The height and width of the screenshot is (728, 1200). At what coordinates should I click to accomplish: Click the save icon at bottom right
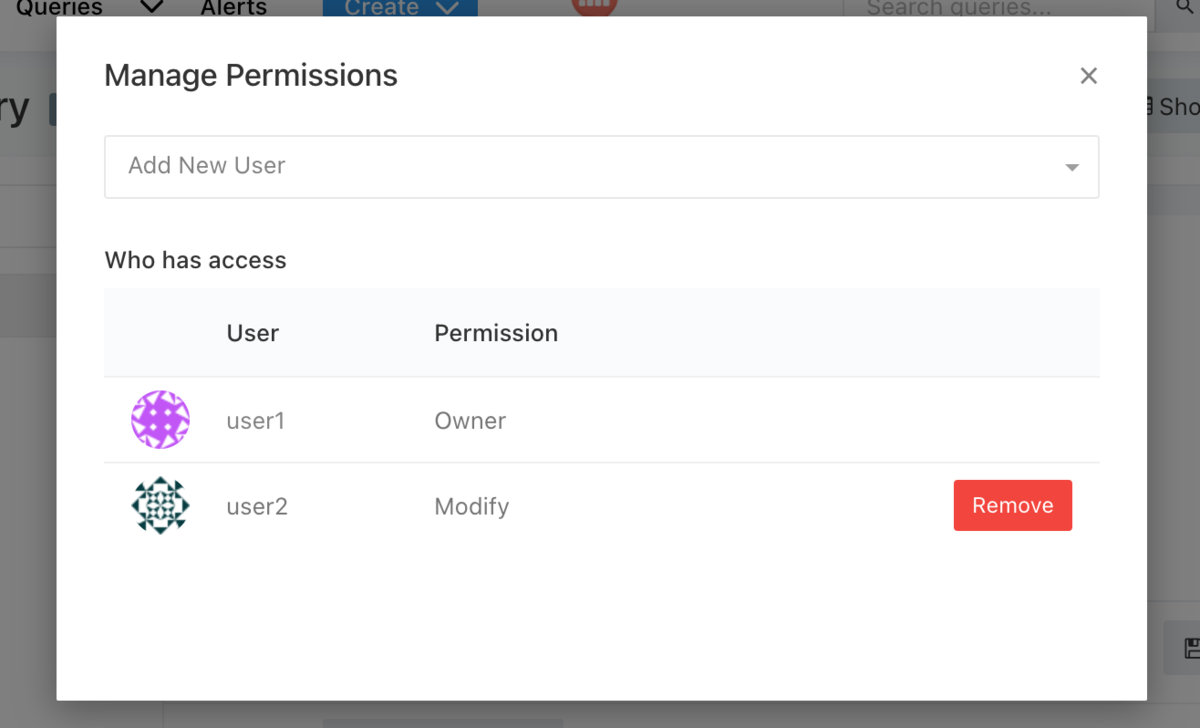click(1190, 647)
